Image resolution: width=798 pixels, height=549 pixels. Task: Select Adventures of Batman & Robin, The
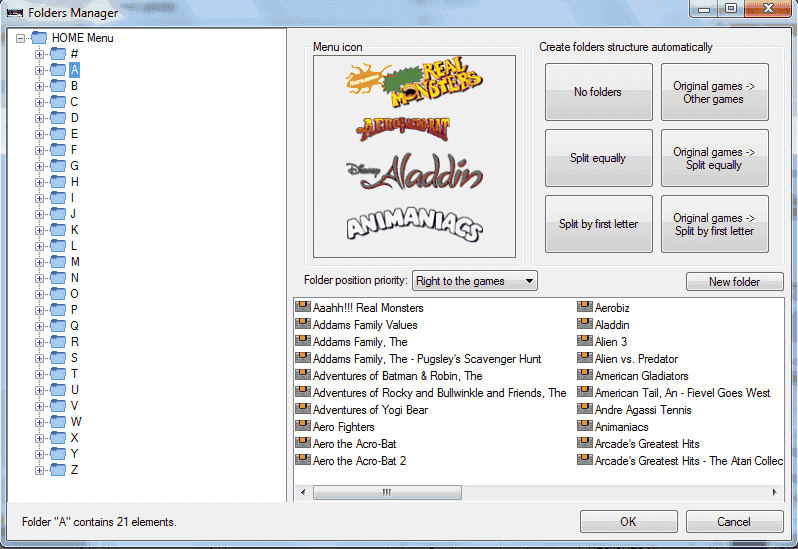[397, 375]
